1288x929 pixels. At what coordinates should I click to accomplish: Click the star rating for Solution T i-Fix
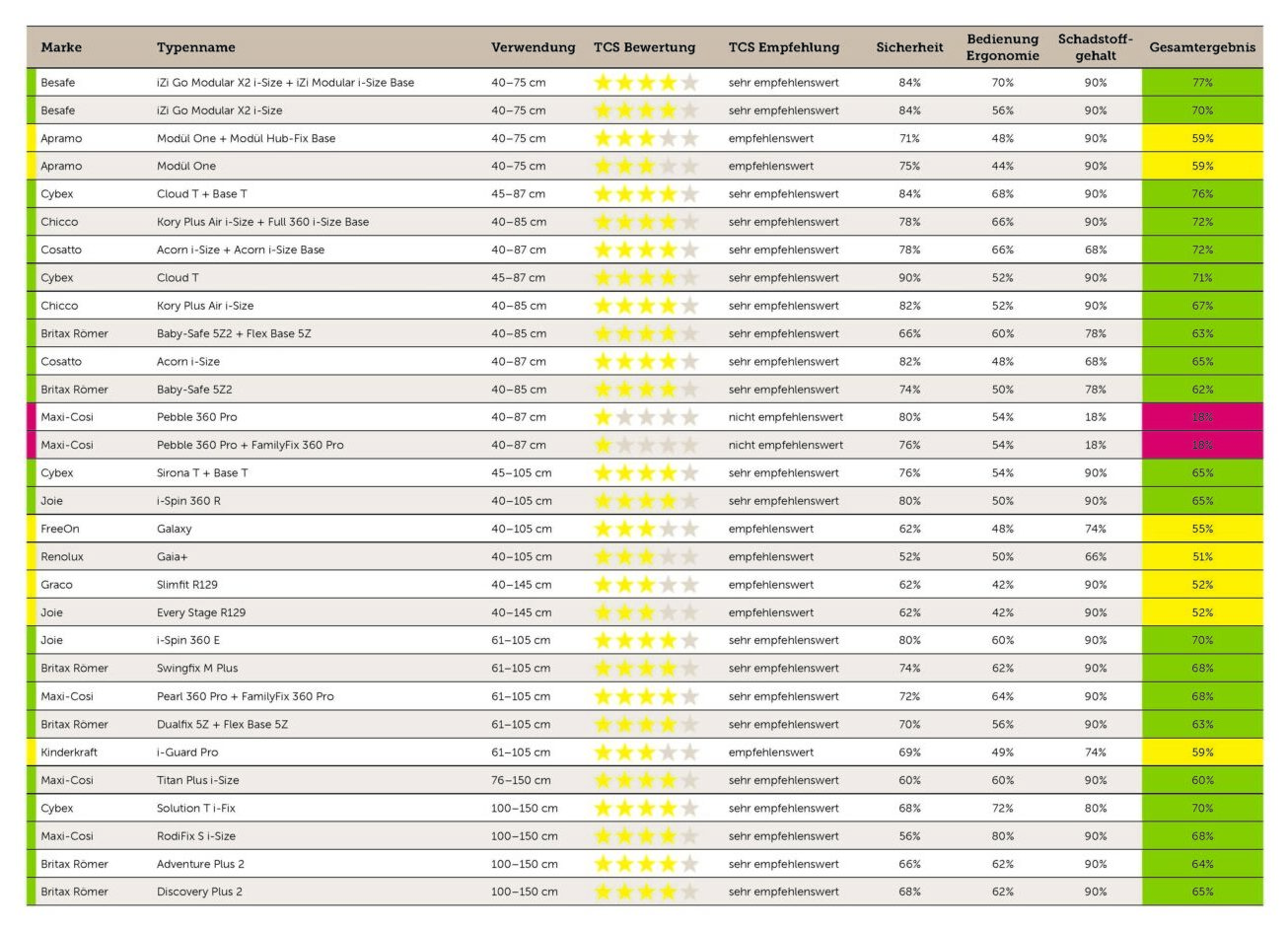(x=646, y=808)
